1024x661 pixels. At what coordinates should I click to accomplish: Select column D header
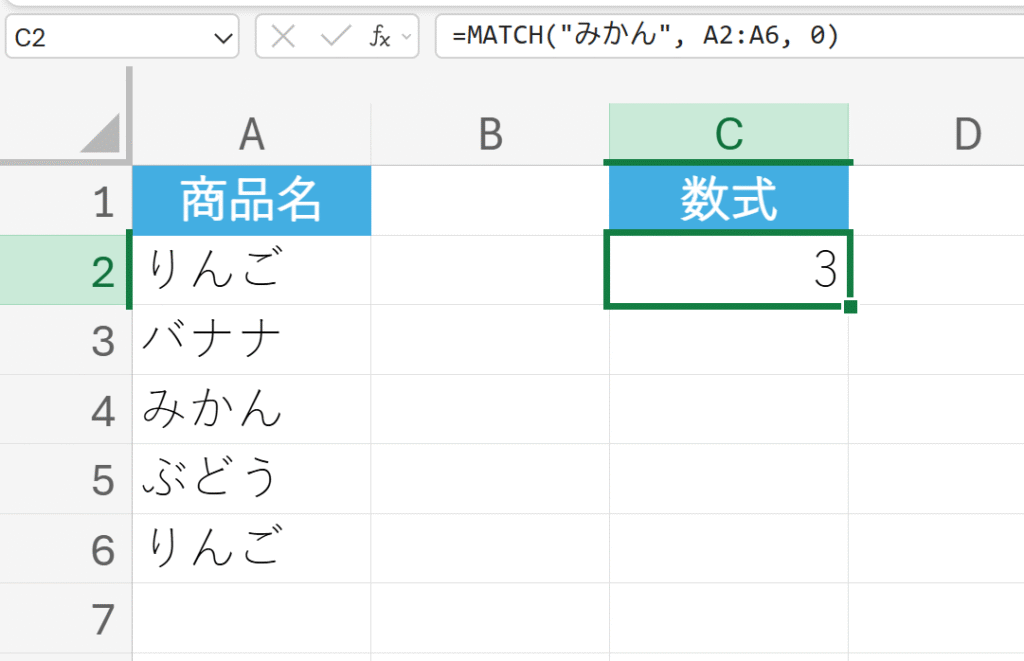(966, 135)
